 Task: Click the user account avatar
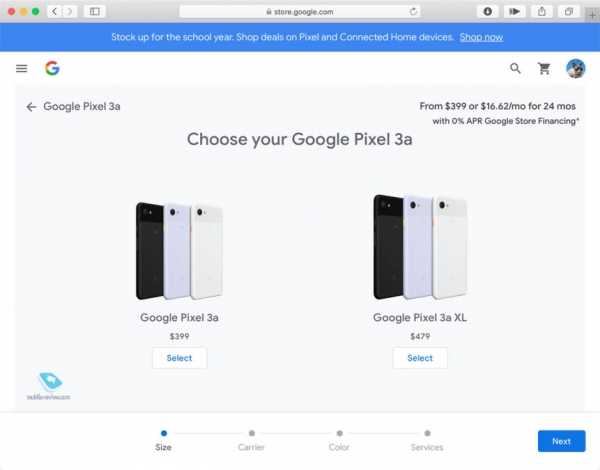(x=575, y=68)
